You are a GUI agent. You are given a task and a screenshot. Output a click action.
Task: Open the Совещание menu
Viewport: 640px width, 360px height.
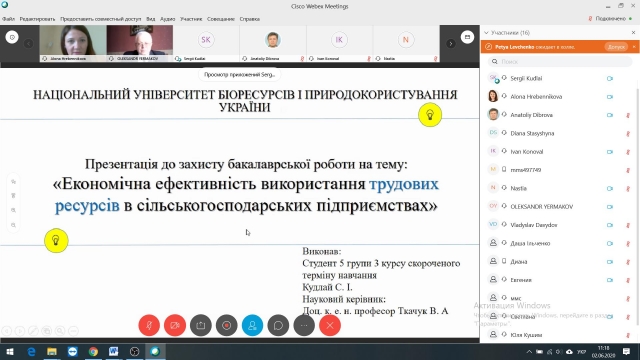(x=221, y=19)
